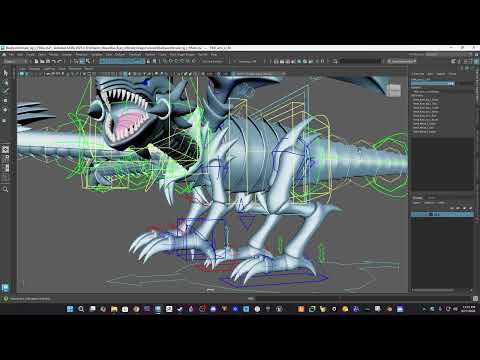Toggle select-by-object-type mode icon
The height and width of the screenshot is (360, 480).
pos(82,61)
